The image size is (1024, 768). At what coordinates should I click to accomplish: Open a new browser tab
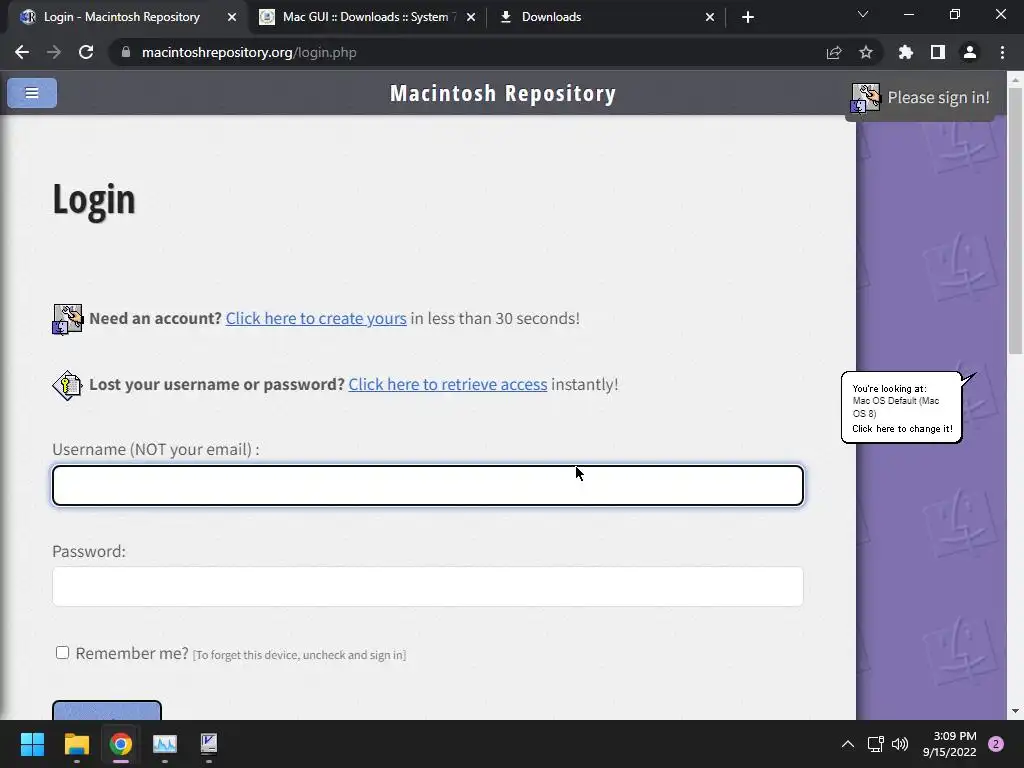pyautogui.click(x=748, y=17)
